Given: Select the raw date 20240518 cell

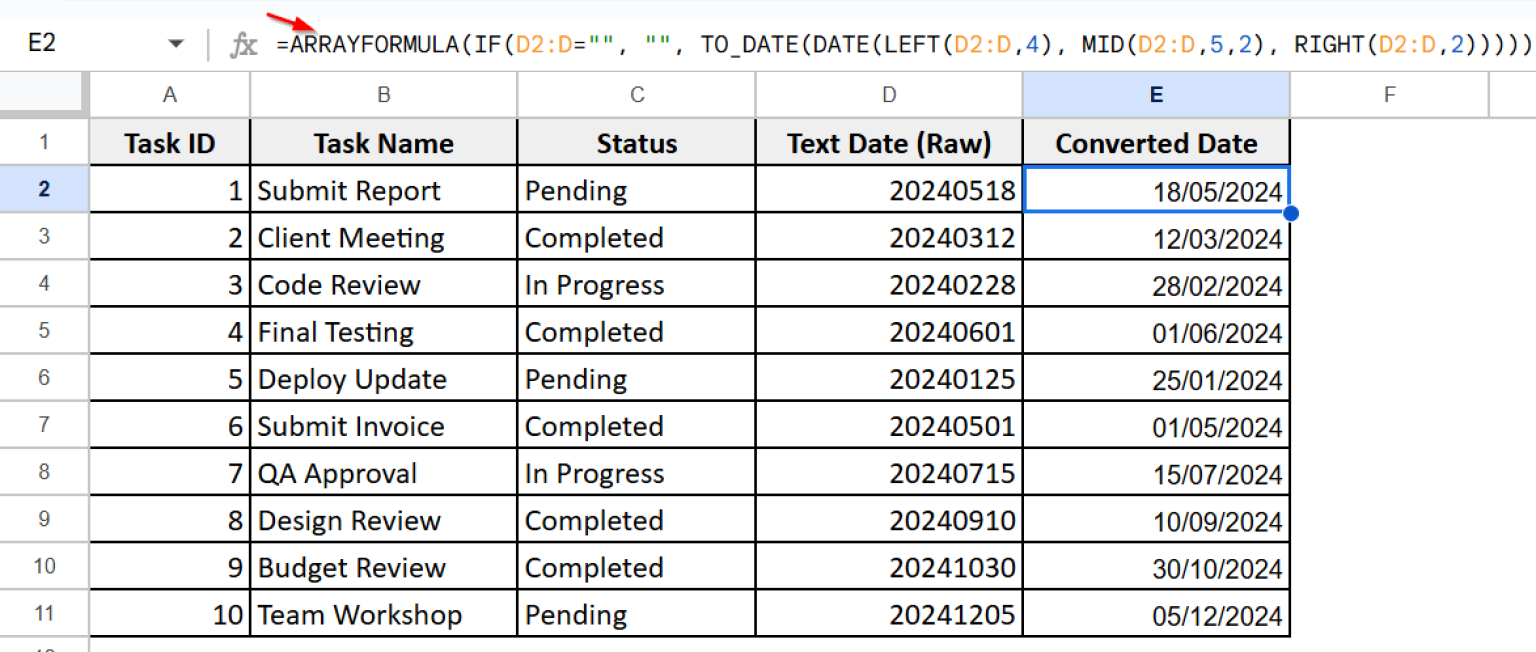Looking at the screenshot, I should click(x=888, y=190).
